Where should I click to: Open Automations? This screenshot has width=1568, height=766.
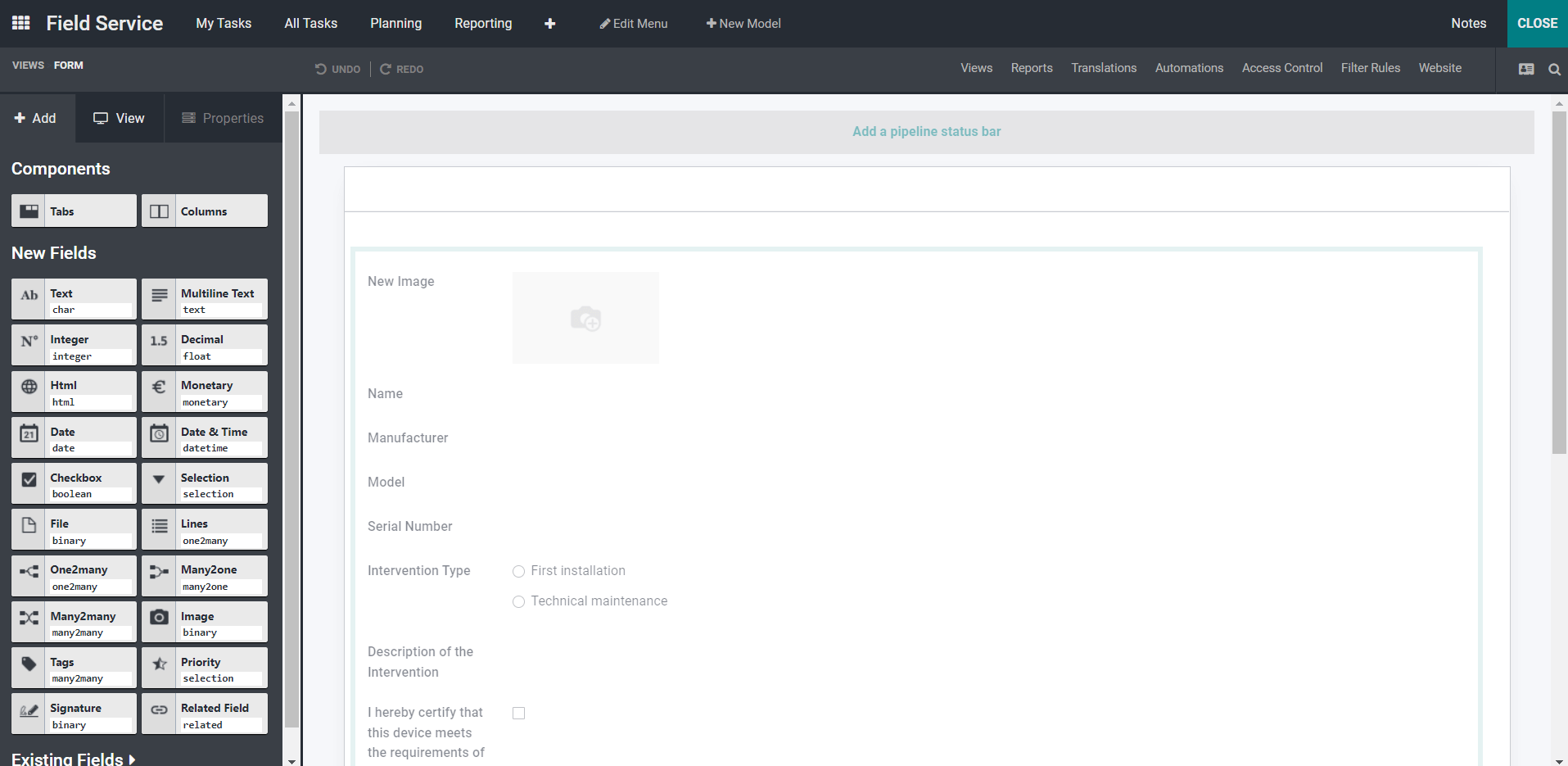click(x=1189, y=68)
